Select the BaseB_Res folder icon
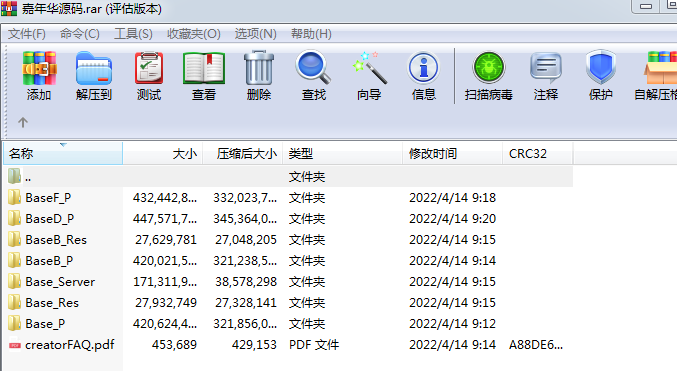The height and width of the screenshot is (371, 677). point(14,239)
